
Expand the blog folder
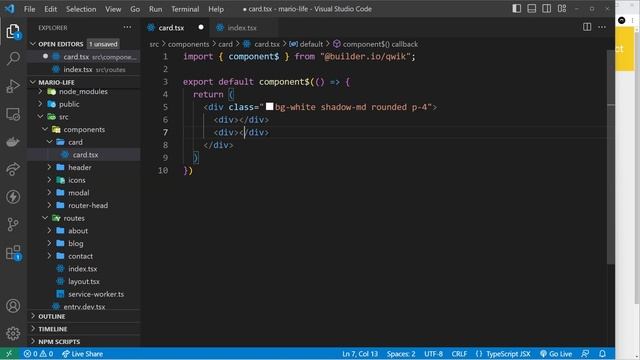click(x=49, y=243)
